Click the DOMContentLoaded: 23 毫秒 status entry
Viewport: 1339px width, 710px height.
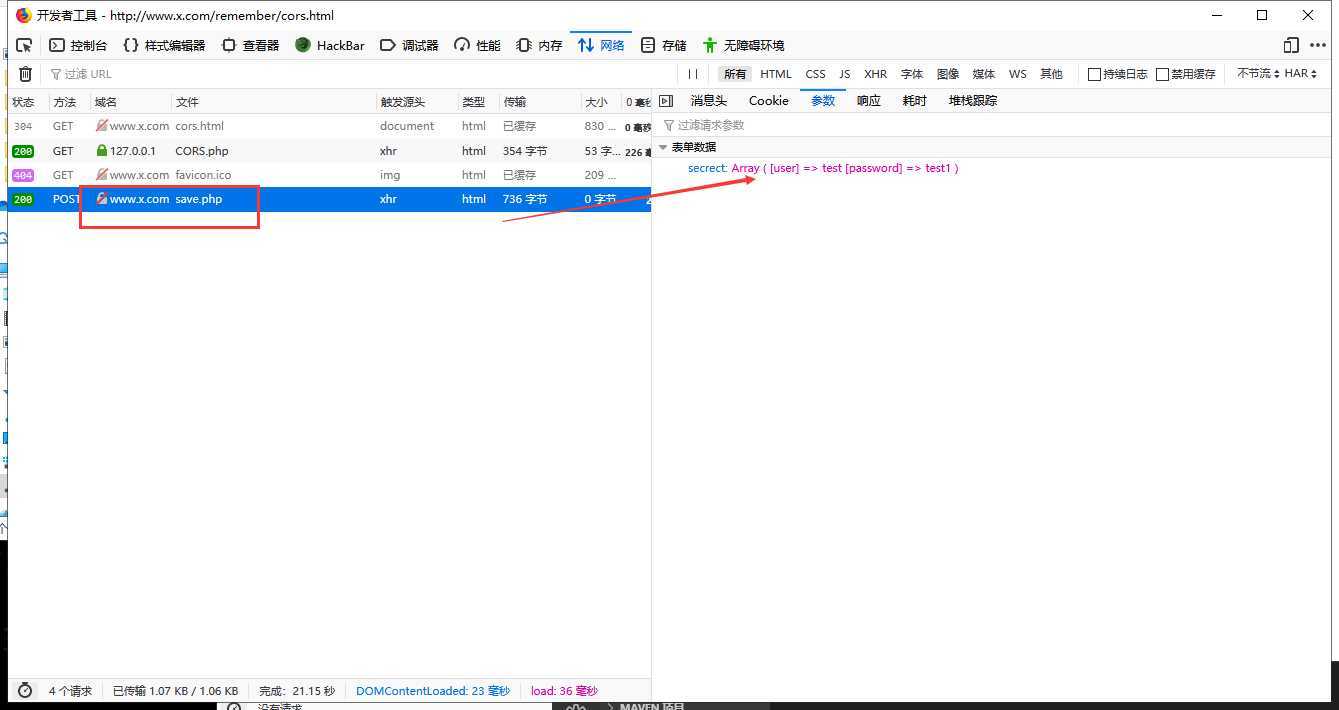click(x=433, y=691)
